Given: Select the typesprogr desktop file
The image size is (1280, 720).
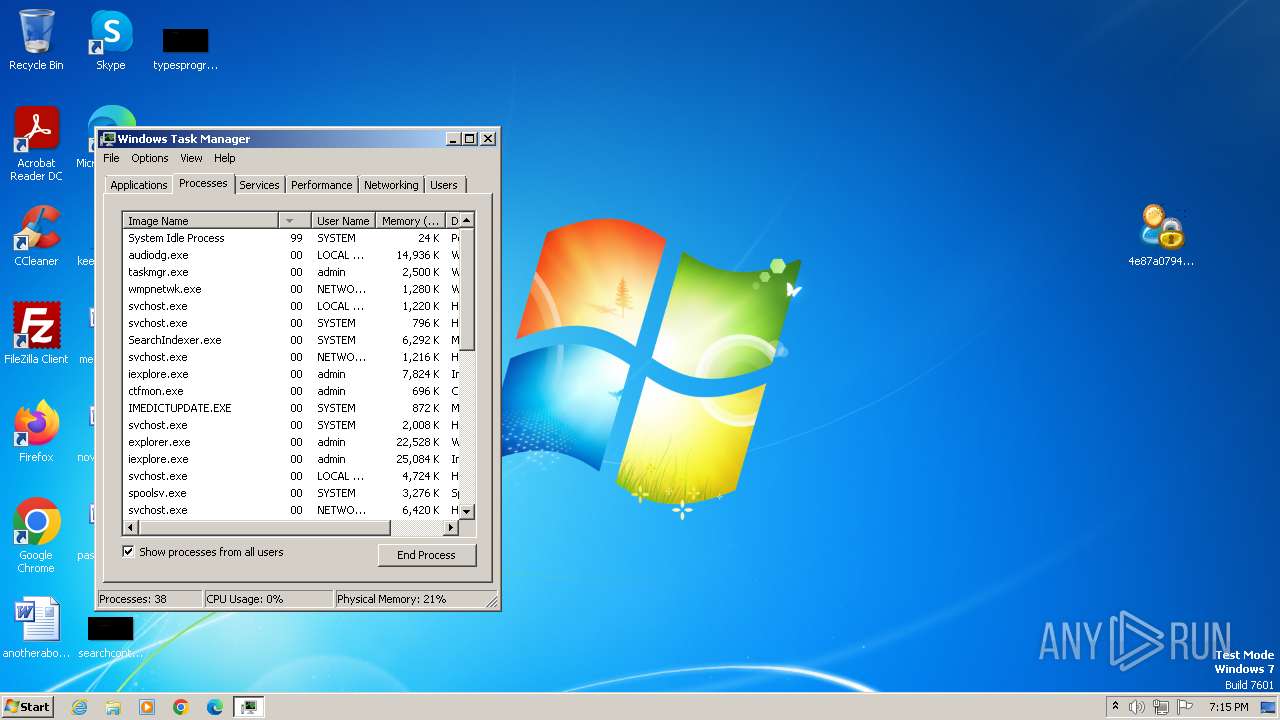Looking at the screenshot, I should [x=185, y=48].
